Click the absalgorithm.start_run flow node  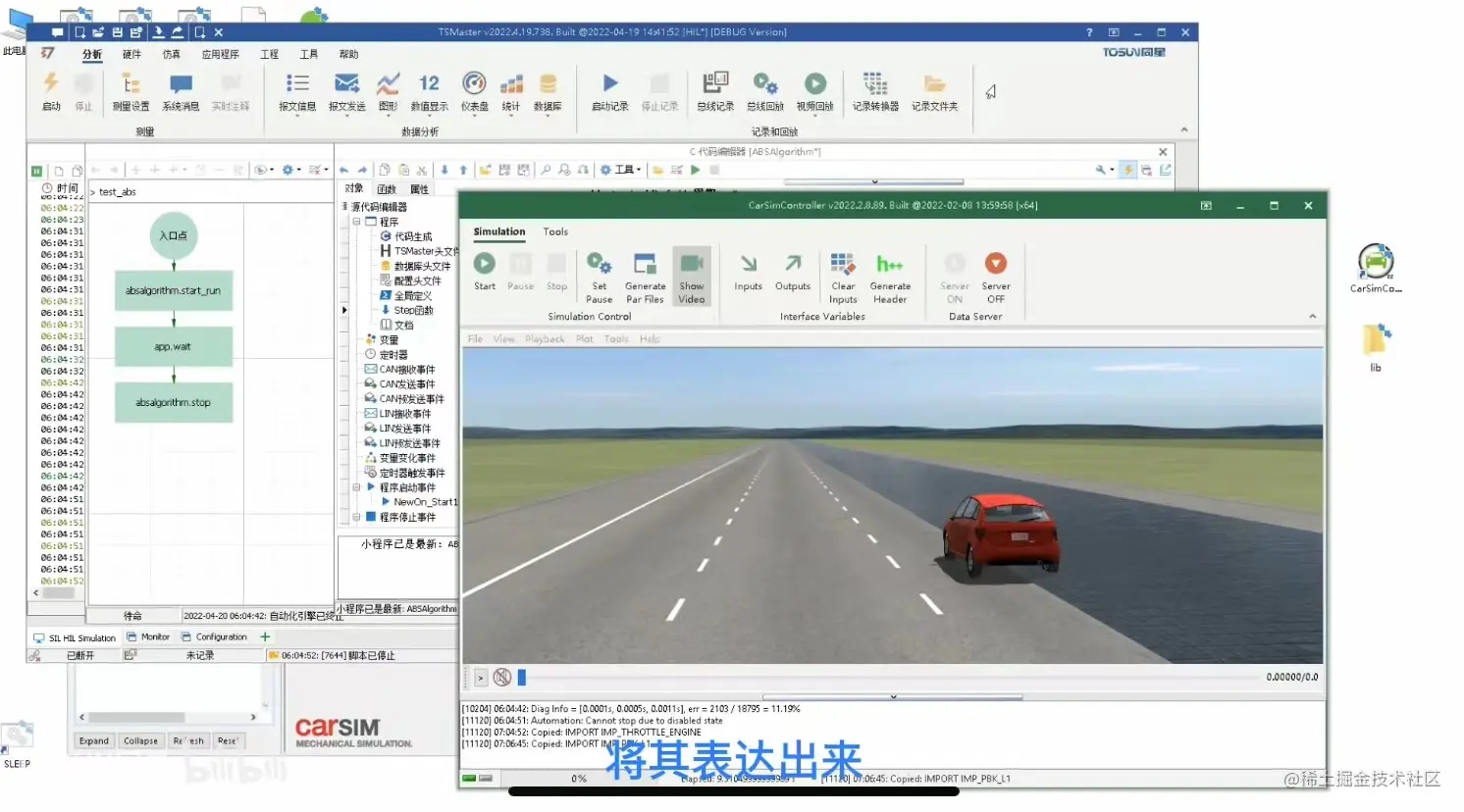pyautogui.click(x=174, y=290)
